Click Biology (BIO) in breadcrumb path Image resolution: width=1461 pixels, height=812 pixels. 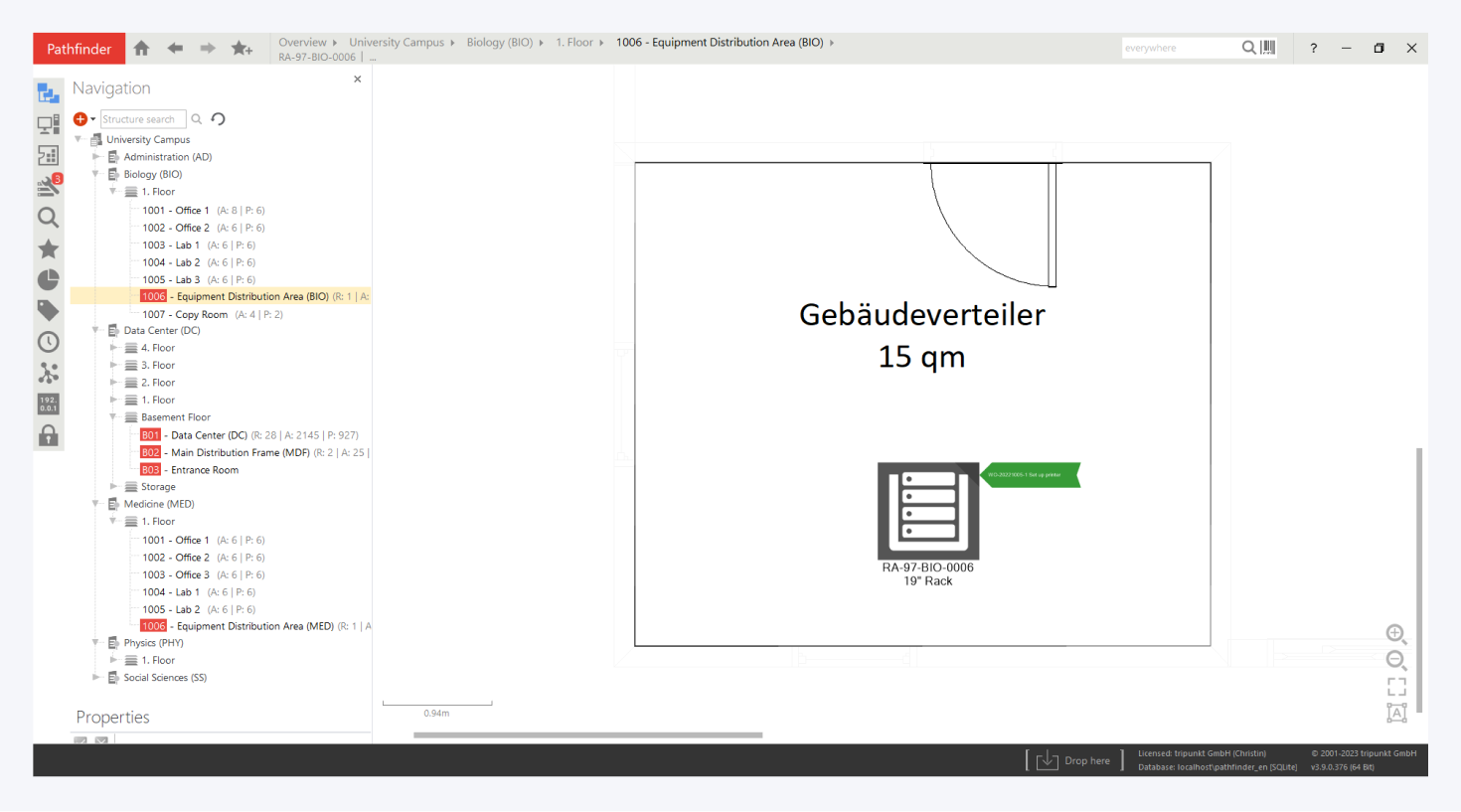(499, 43)
